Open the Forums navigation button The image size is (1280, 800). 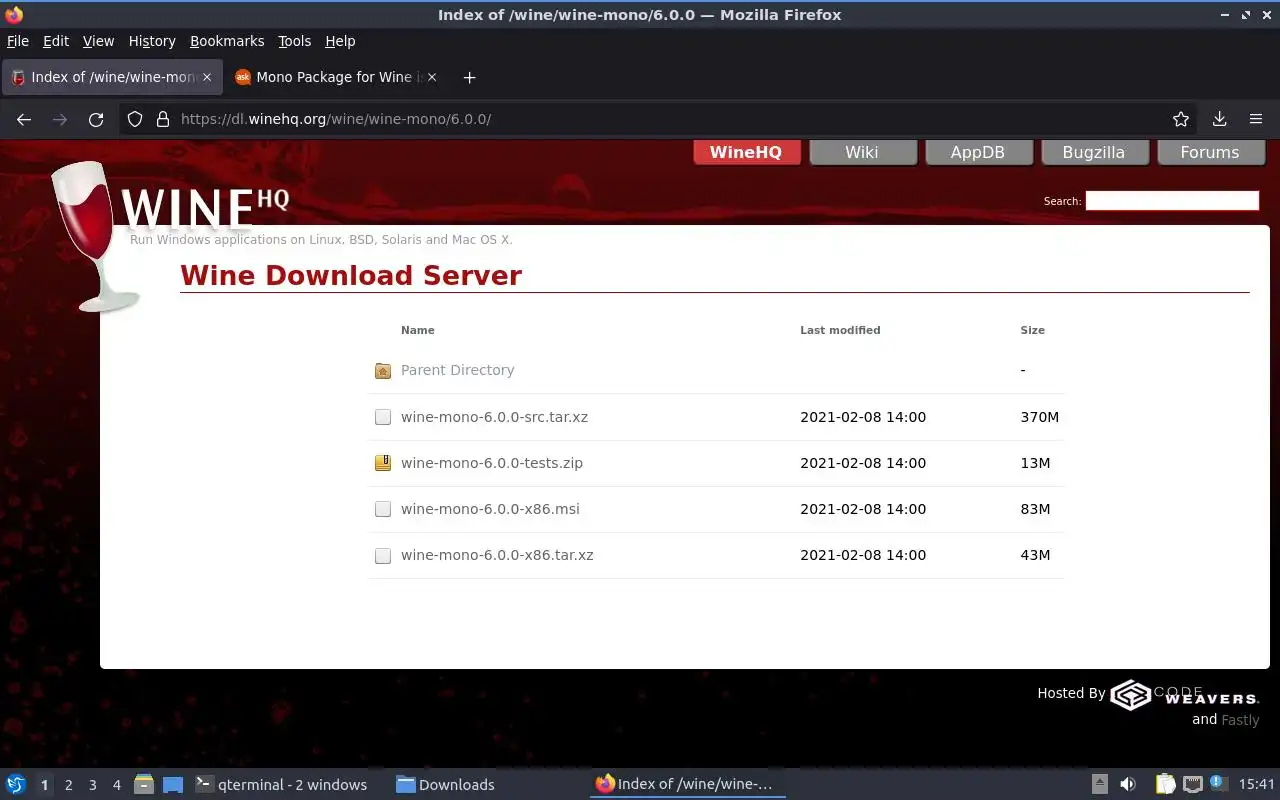click(x=1210, y=152)
